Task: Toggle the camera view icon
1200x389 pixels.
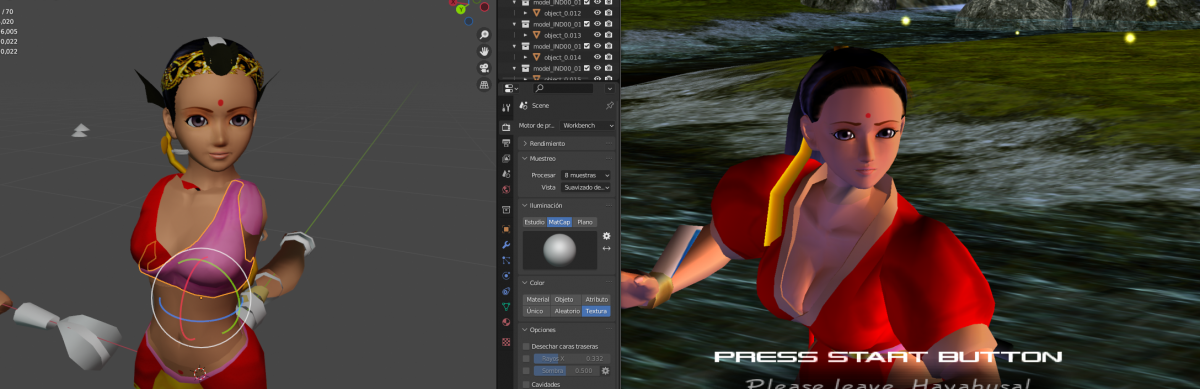Action: click(x=484, y=68)
